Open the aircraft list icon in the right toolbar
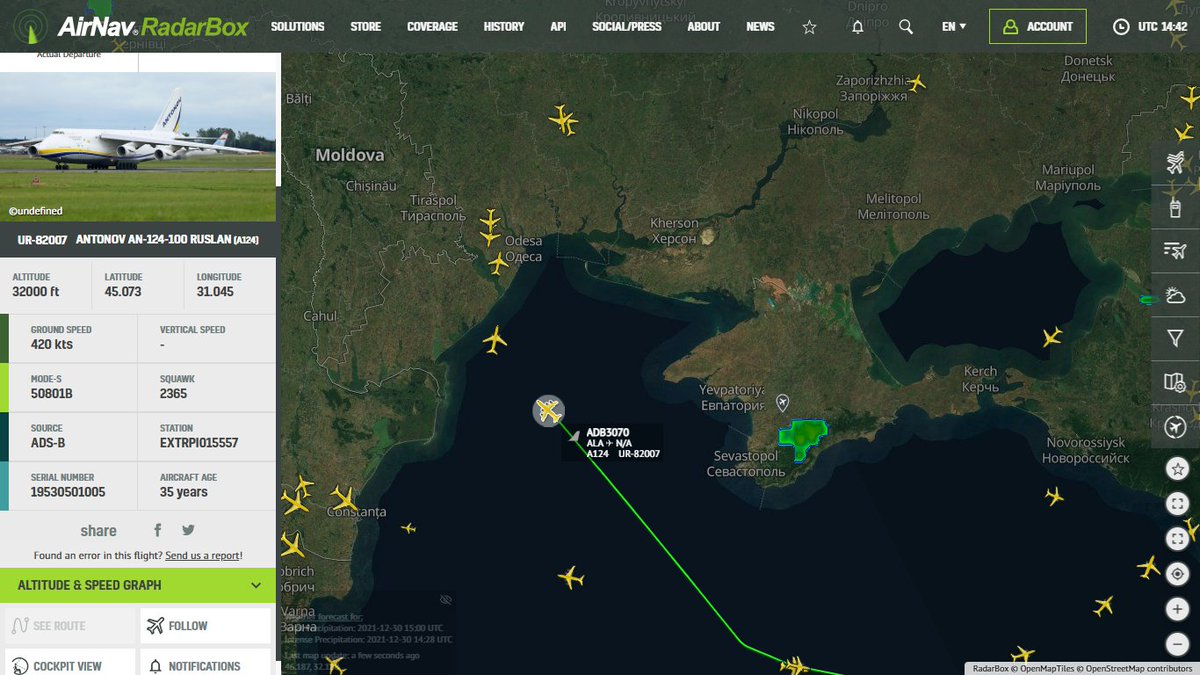 point(1175,162)
